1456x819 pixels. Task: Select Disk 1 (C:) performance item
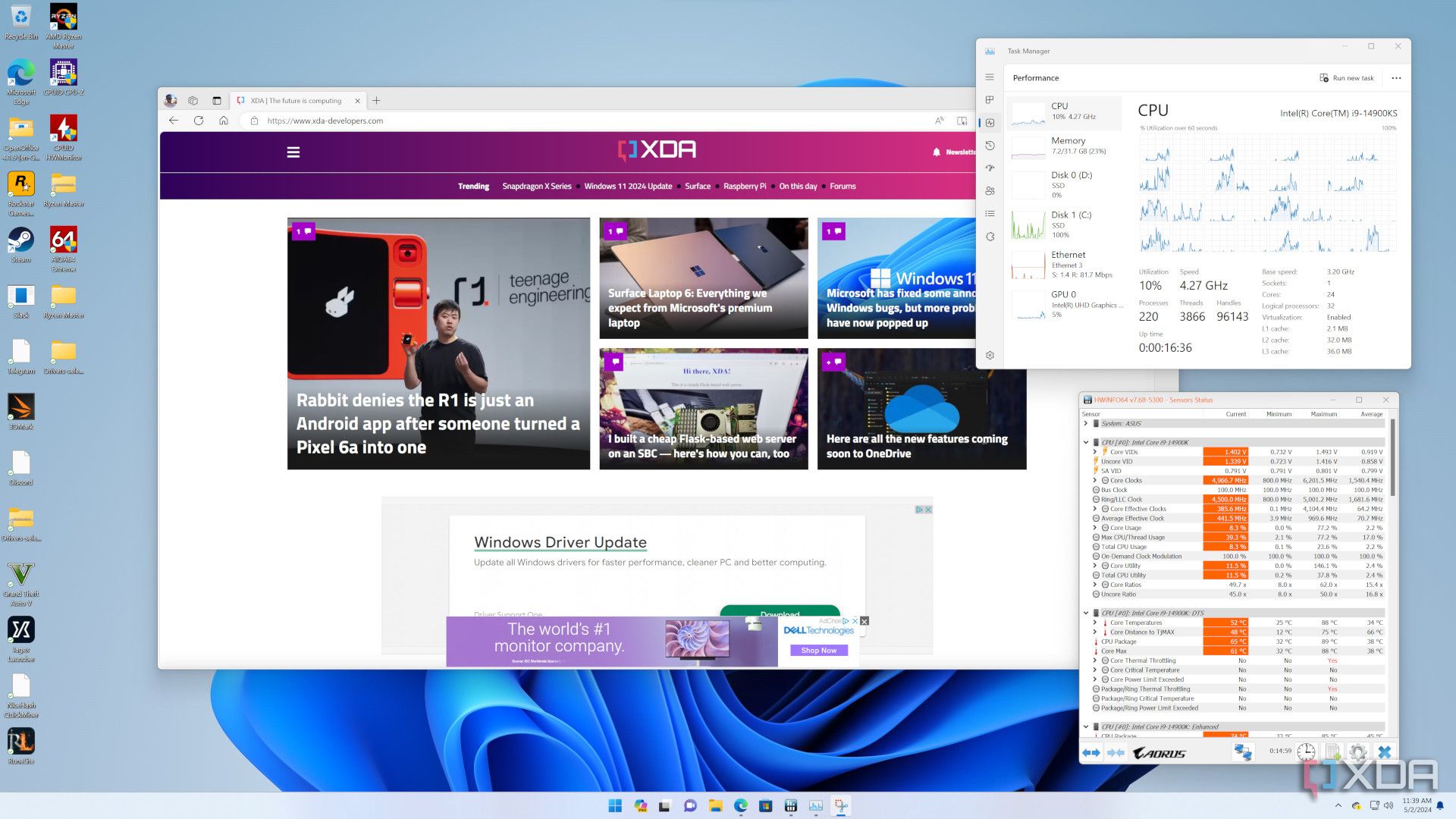1065,224
